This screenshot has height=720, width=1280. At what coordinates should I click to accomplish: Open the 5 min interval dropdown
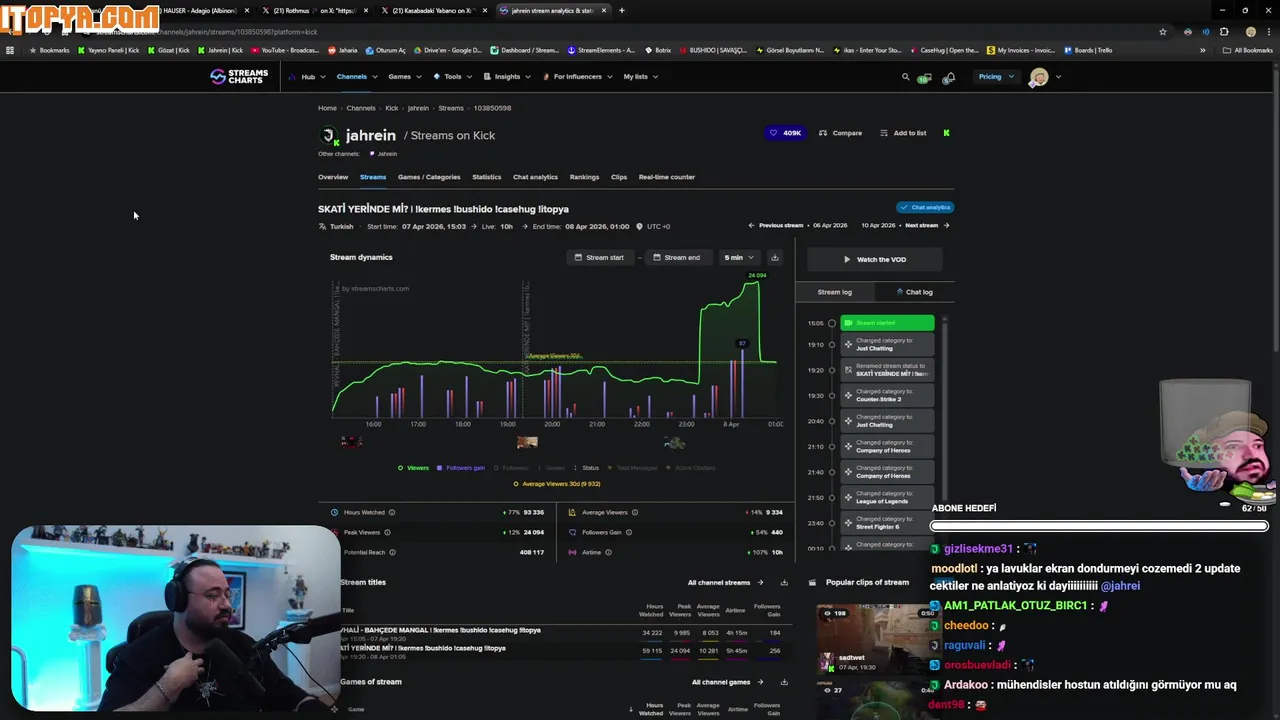click(x=739, y=257)
